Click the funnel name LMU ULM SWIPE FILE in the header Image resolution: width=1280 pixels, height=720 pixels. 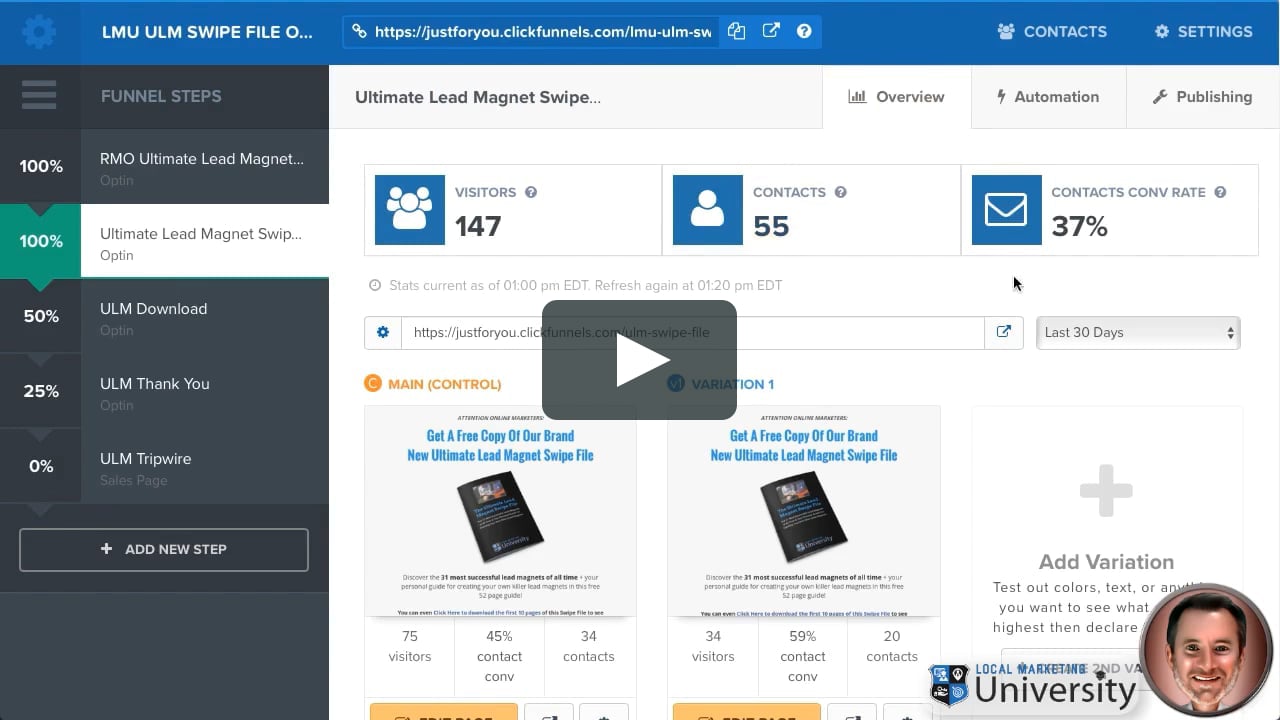207,32
